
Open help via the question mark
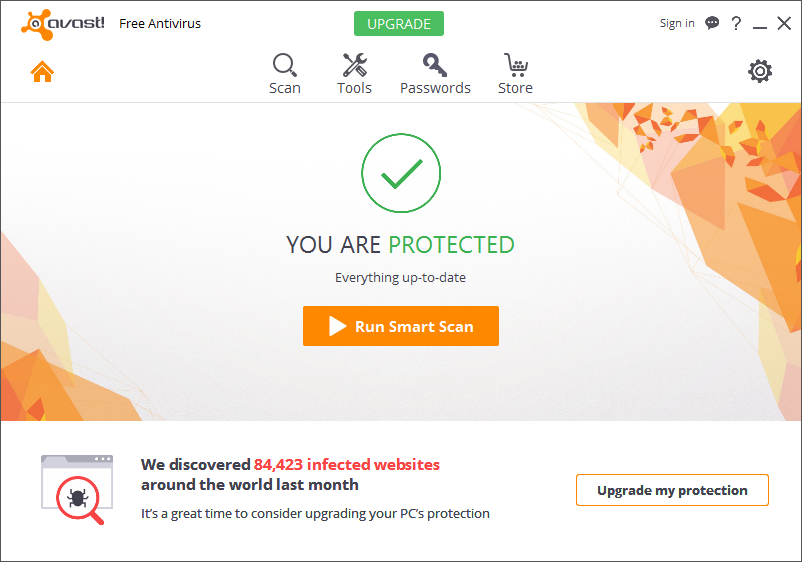736,23
